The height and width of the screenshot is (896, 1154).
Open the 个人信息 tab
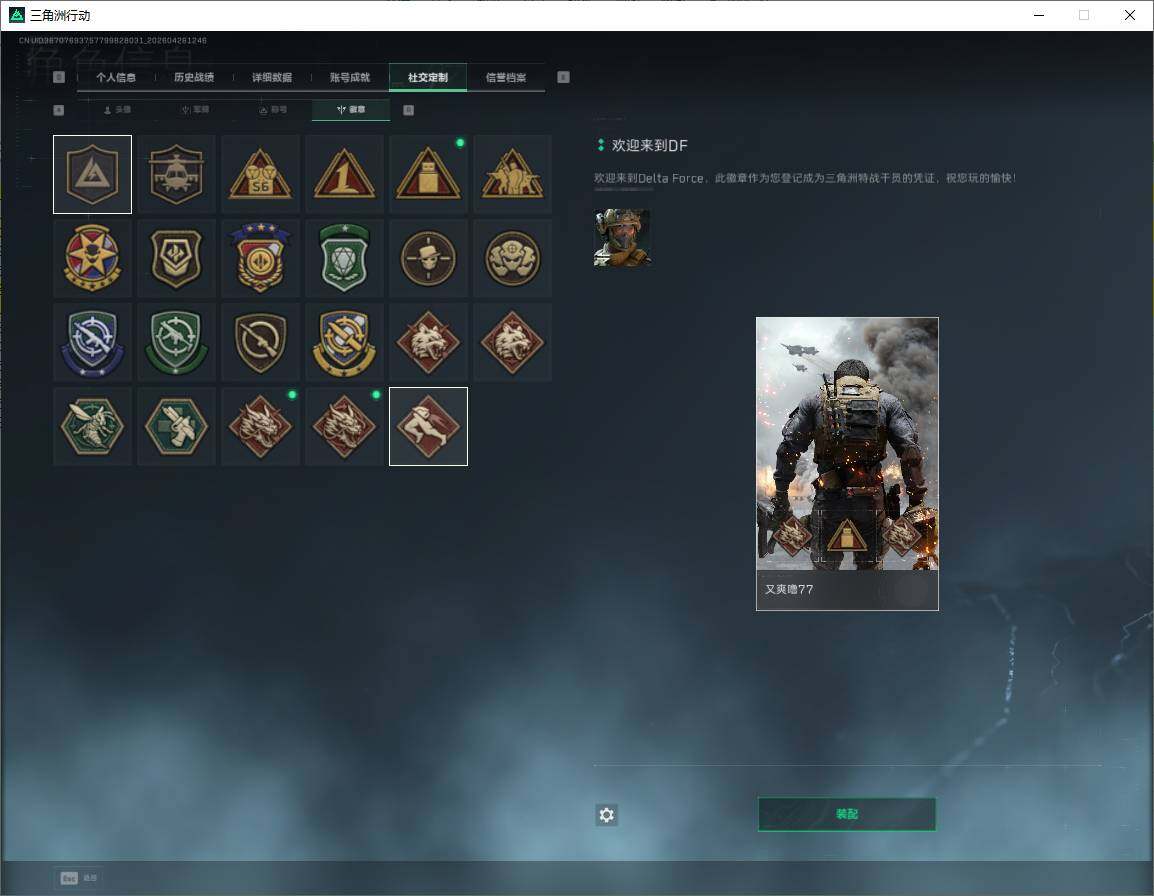pos(116,77)
